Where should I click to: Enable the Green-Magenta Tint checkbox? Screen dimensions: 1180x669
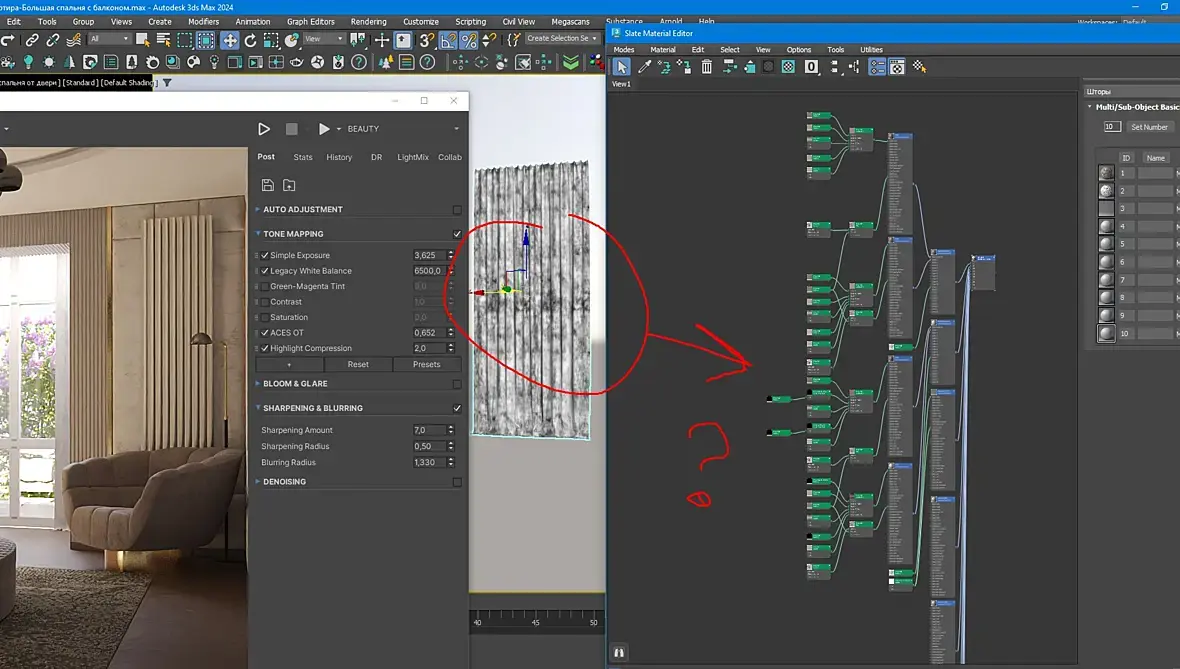pyautogui.click(x=265, y=286)
